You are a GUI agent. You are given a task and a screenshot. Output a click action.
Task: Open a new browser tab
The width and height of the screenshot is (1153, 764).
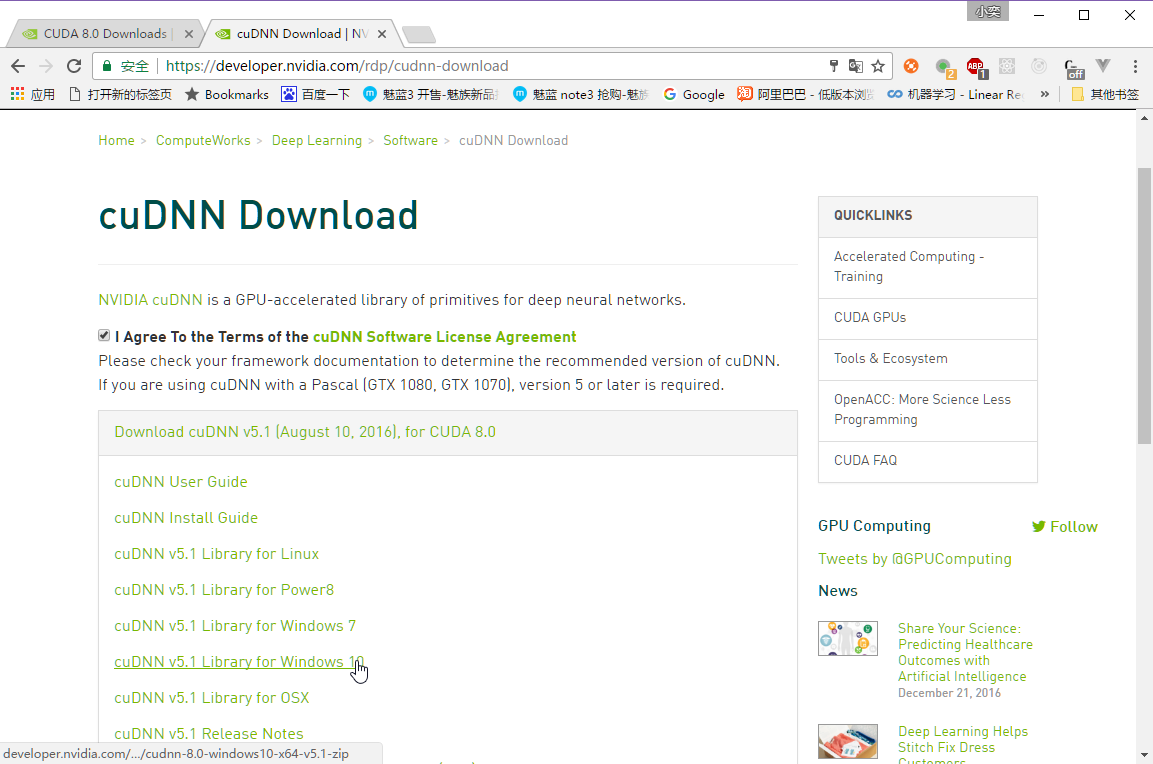(419, 34)
